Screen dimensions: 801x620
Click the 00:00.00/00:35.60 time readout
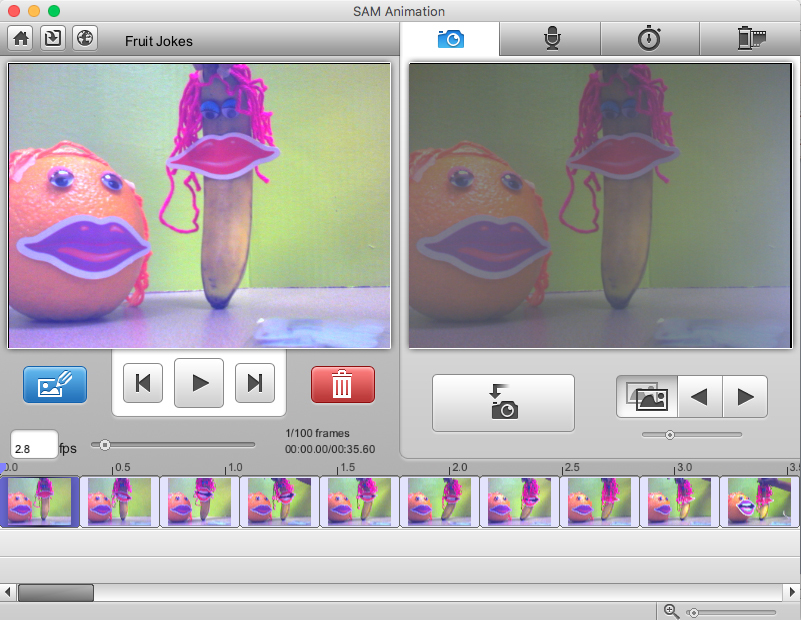pyautogui.click(x=330, y=449)
